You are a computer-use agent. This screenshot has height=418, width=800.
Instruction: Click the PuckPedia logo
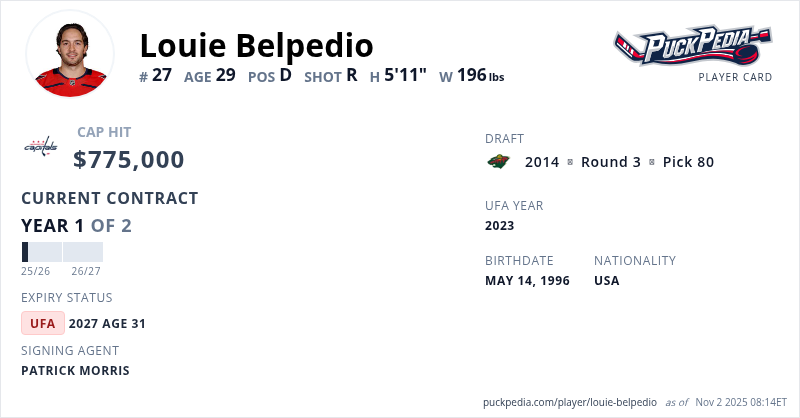692,45
